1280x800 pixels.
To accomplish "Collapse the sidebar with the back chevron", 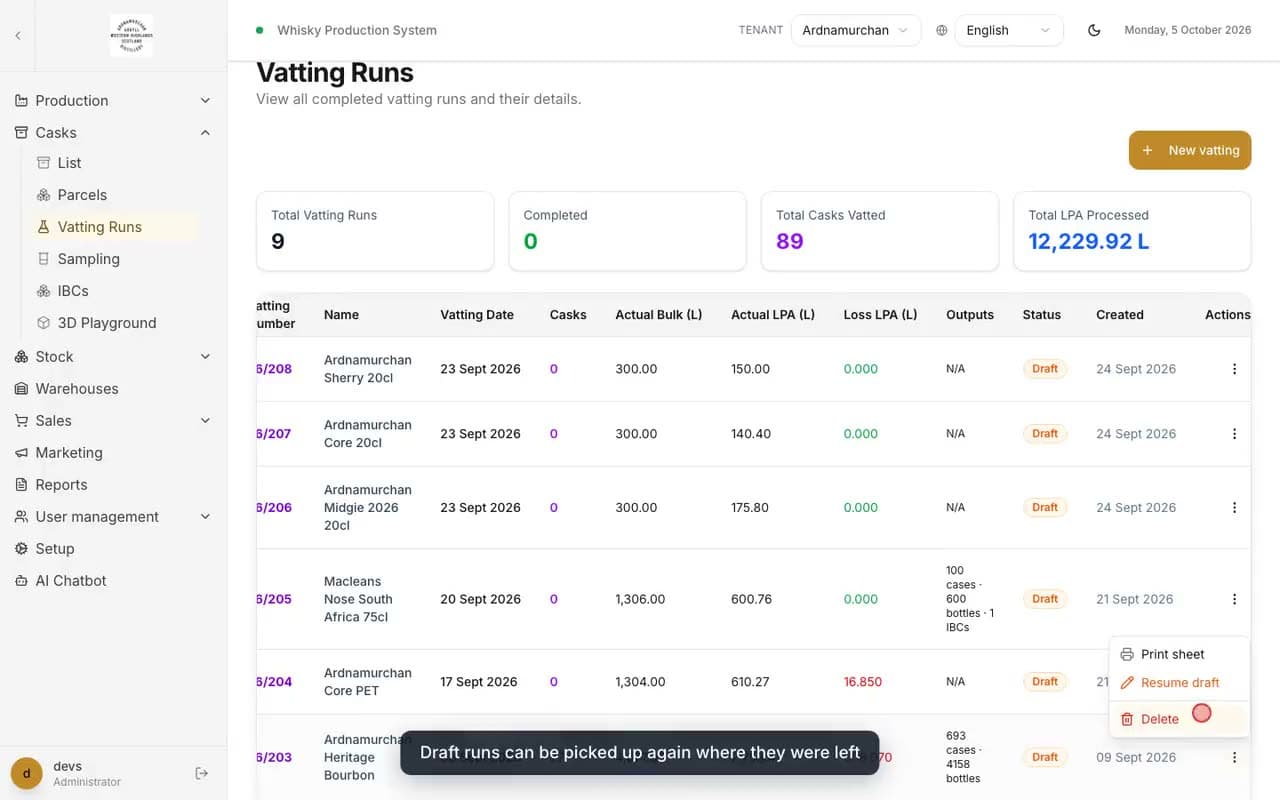I will 17,35.
